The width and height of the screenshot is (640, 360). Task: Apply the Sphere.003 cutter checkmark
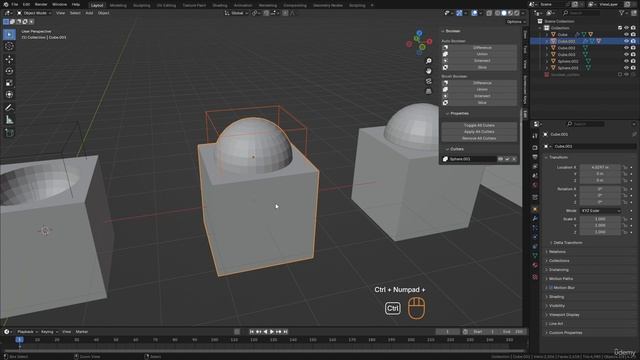[507, 159]
